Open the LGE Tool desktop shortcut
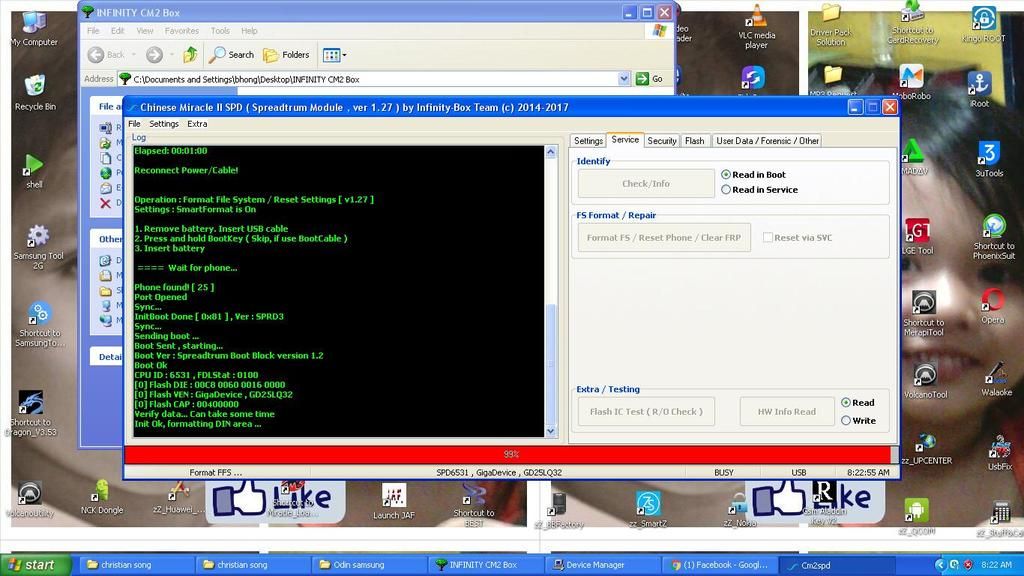 (918, 232)
